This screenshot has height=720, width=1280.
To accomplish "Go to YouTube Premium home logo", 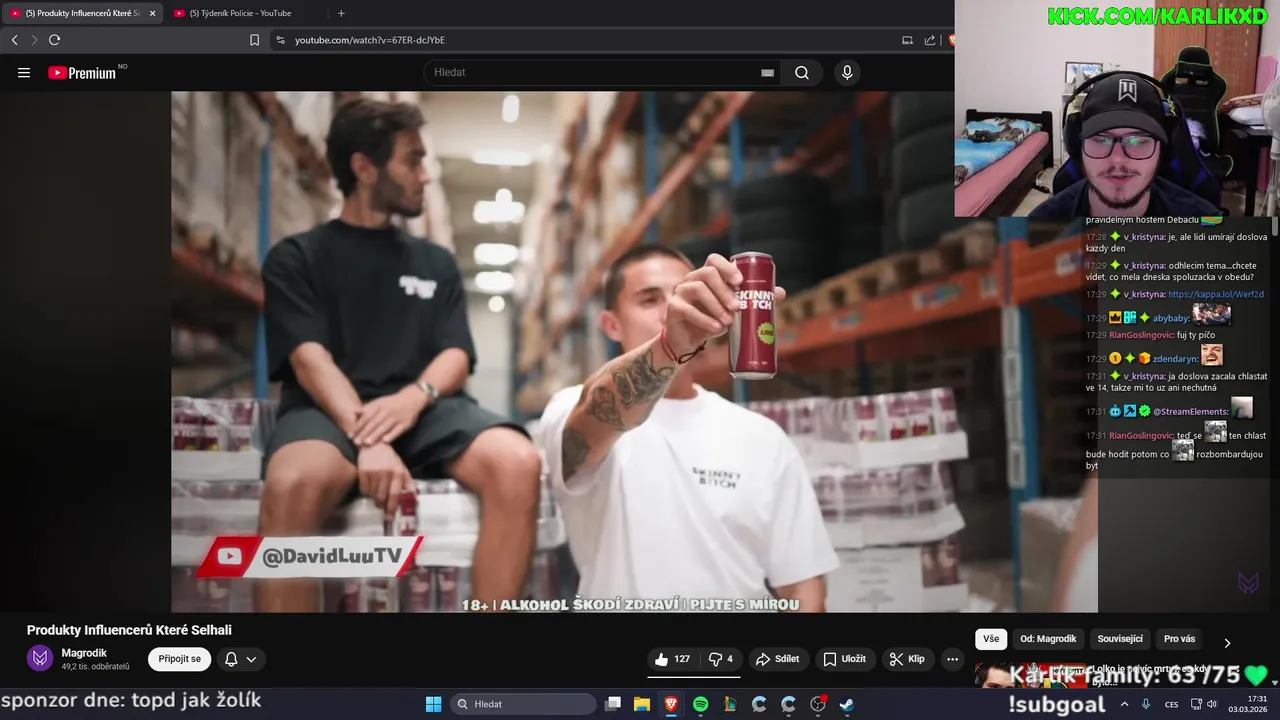I will tap(84, 73).
